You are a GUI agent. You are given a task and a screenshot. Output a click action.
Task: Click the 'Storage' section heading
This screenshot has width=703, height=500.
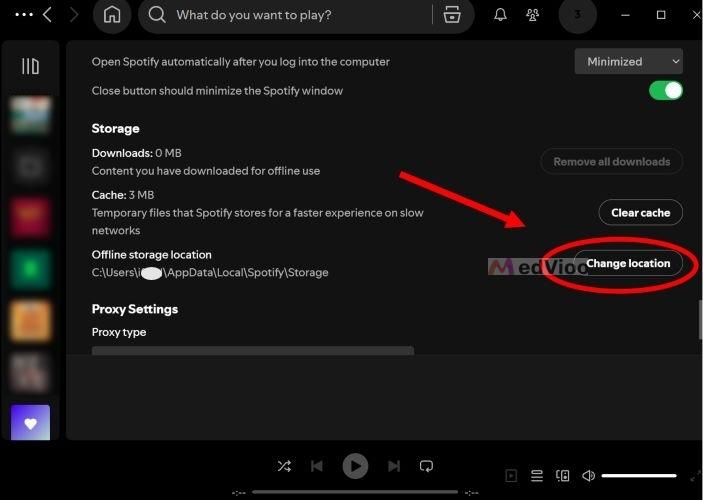point(115,129)
